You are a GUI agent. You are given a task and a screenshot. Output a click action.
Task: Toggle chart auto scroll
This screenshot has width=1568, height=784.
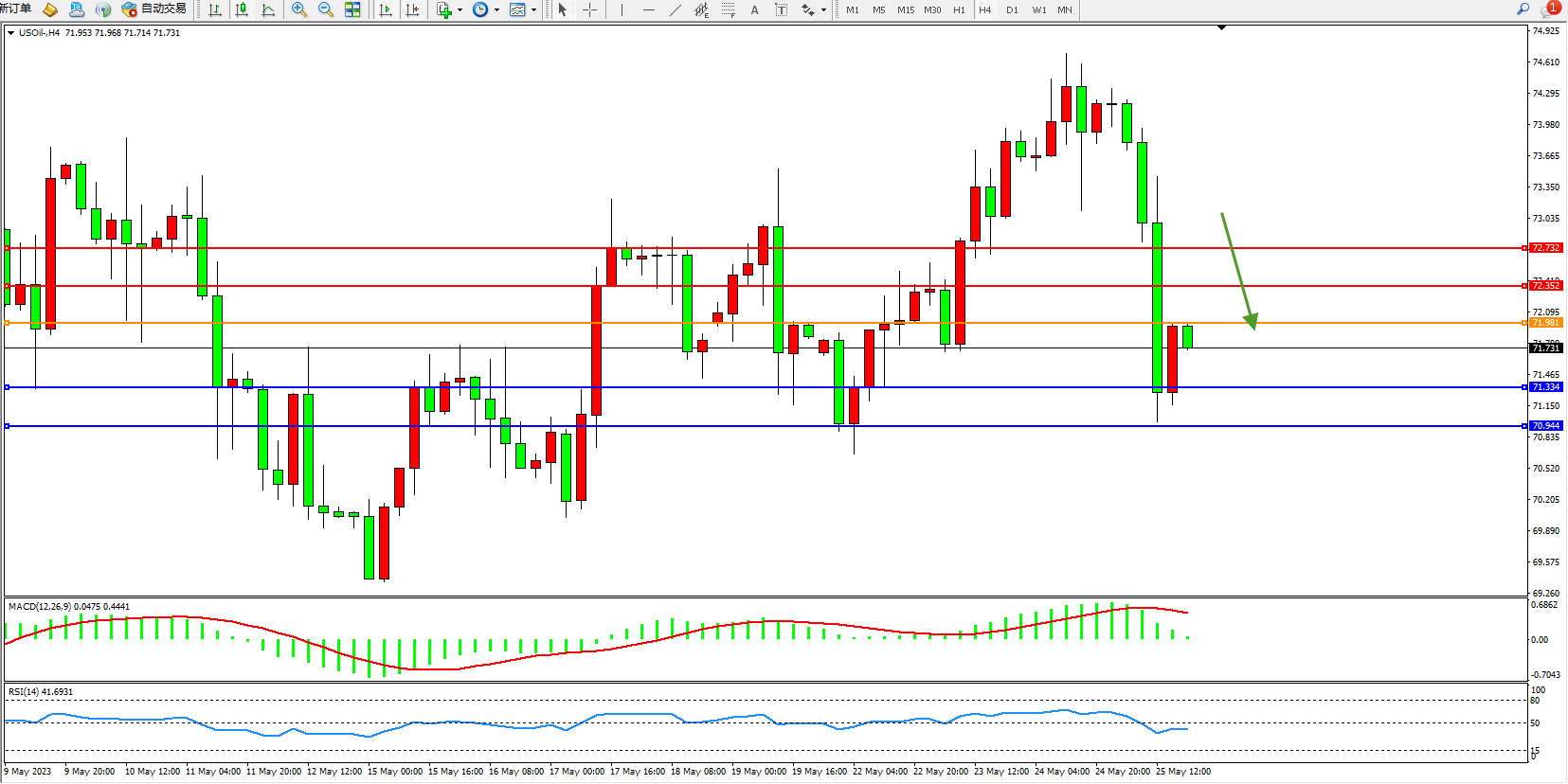pyautogui.click(x=386, y=9)
